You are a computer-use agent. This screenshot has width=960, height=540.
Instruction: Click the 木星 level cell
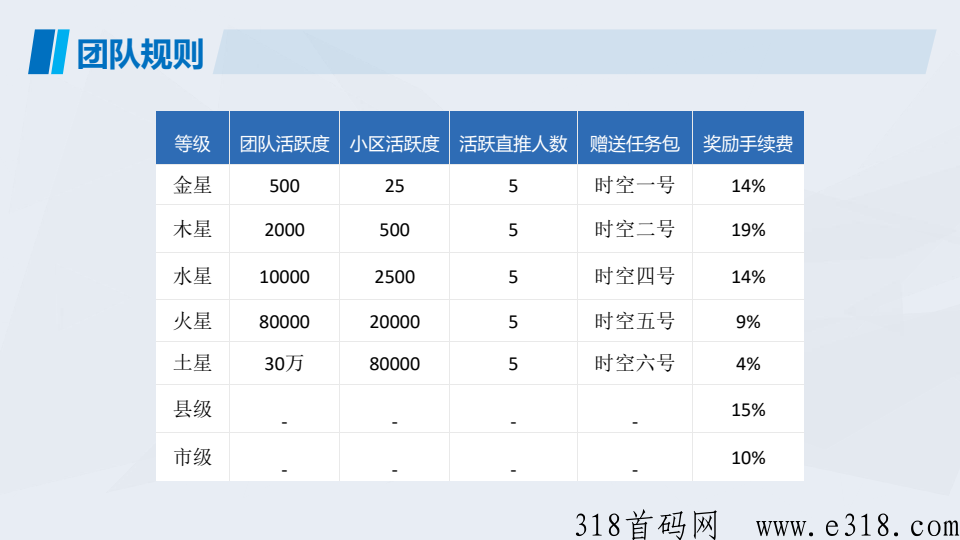click(x=192, y=229)
